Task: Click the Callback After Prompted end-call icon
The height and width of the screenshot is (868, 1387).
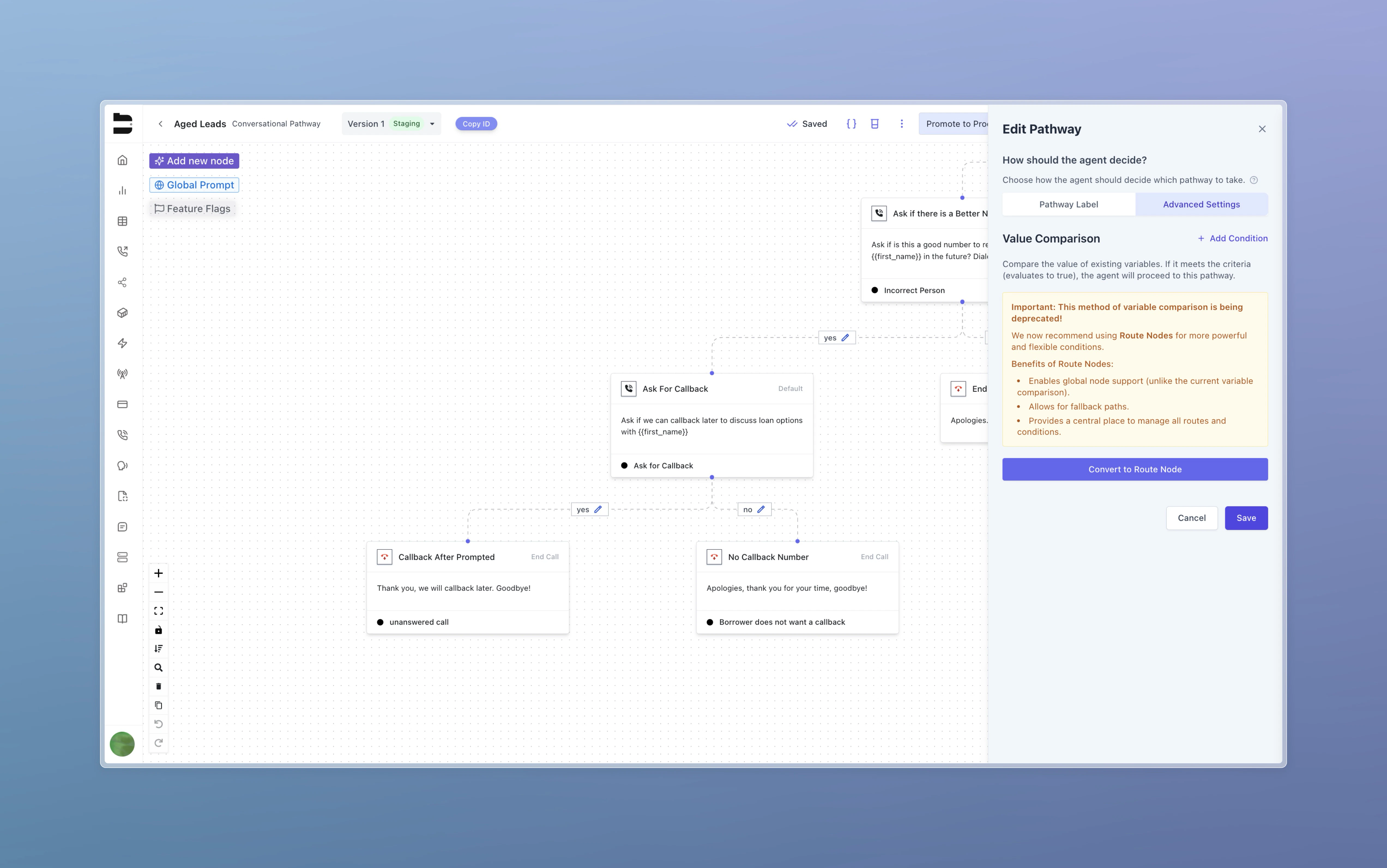Action: click(x=384, y=557)
